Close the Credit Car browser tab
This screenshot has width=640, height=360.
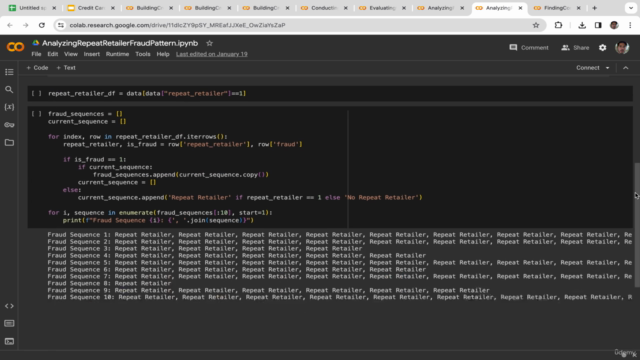pyautogui.click(x=113, y=8)
